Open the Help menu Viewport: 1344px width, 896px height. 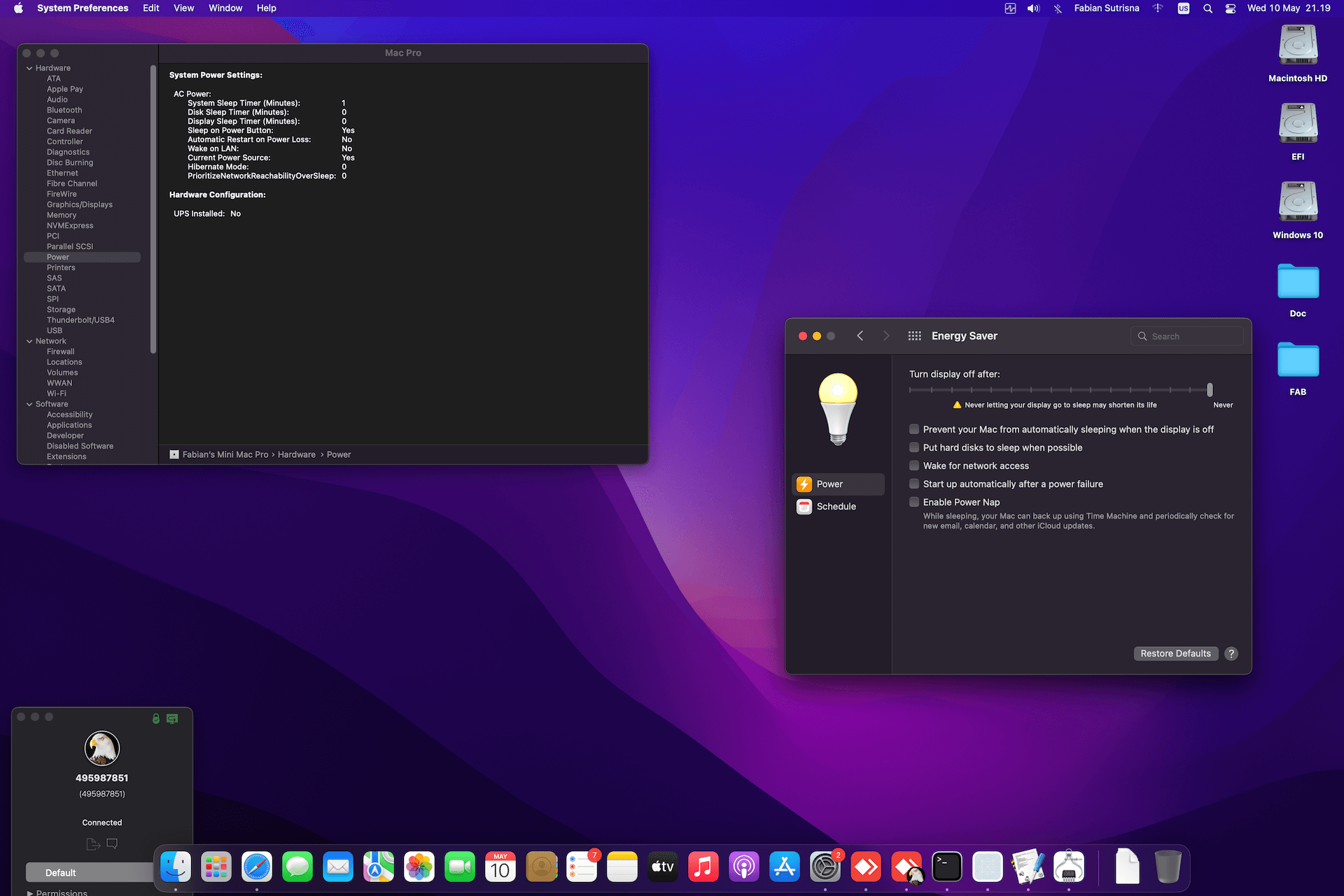(266, 8)
